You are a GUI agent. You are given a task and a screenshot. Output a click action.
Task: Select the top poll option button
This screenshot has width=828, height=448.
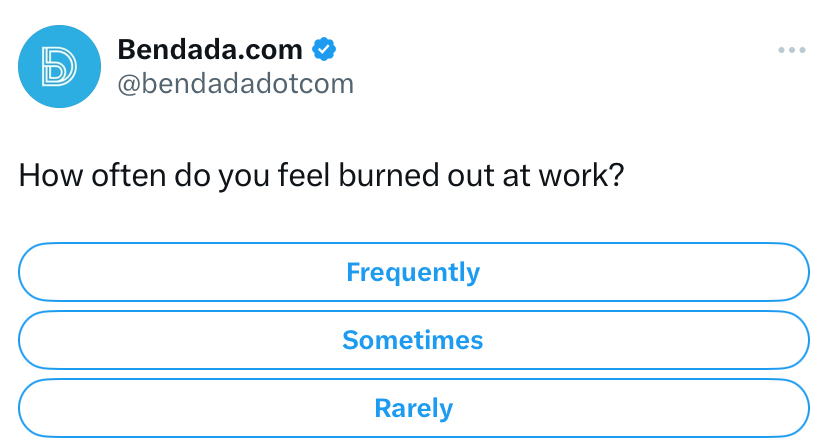(413, 273)
